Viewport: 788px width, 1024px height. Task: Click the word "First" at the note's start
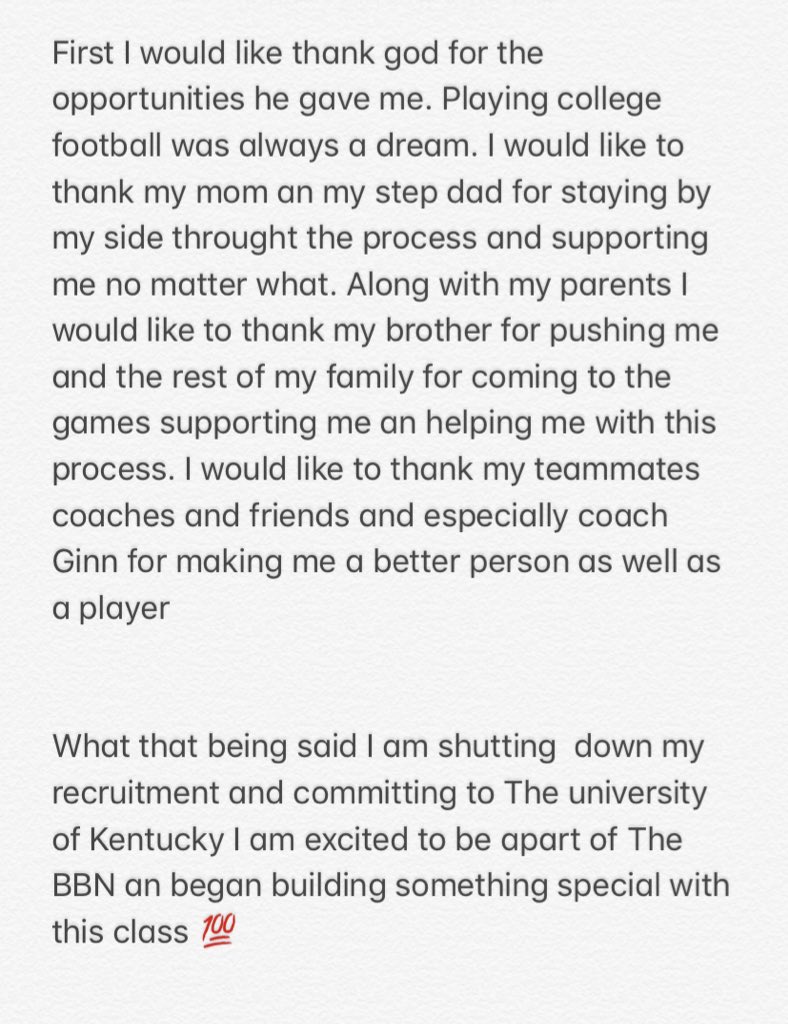pos(85,53)
